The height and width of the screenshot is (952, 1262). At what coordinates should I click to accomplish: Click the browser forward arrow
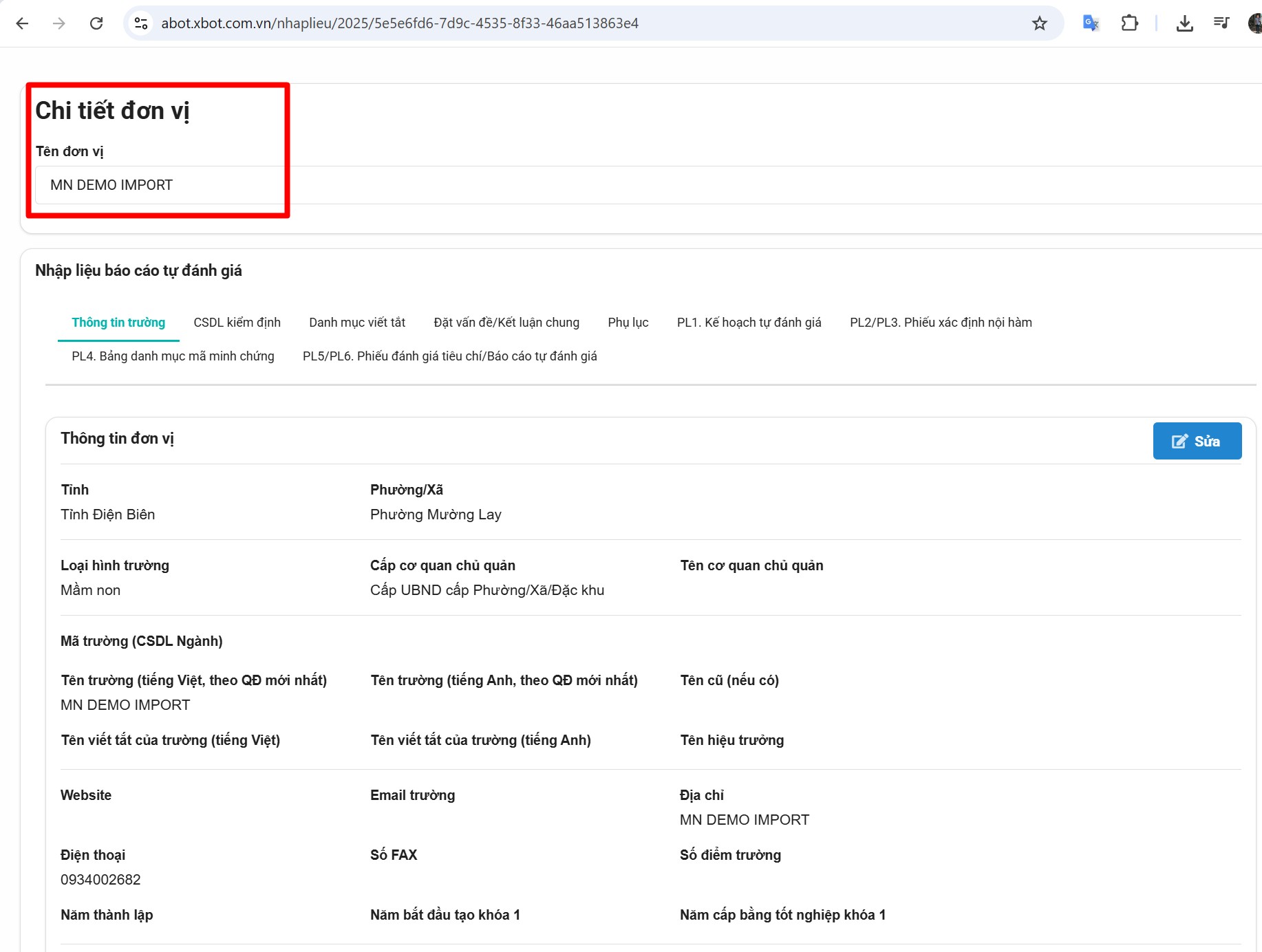coord(59,23)
